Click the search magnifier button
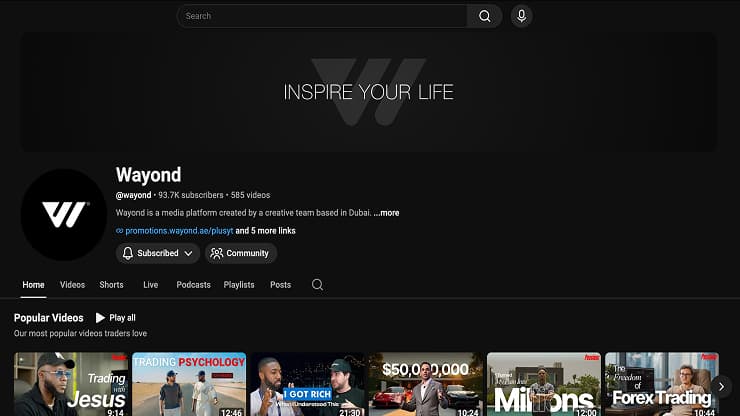This screenshot has height=416, width=740. coord(484,16)
